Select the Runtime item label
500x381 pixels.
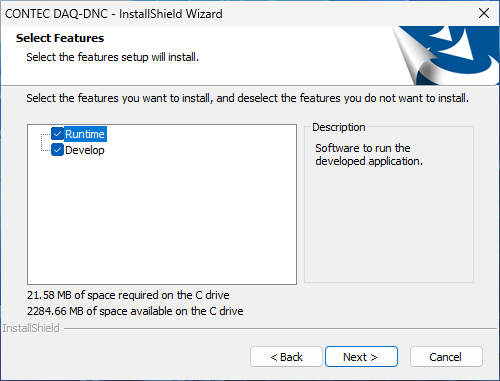point(85,134)
